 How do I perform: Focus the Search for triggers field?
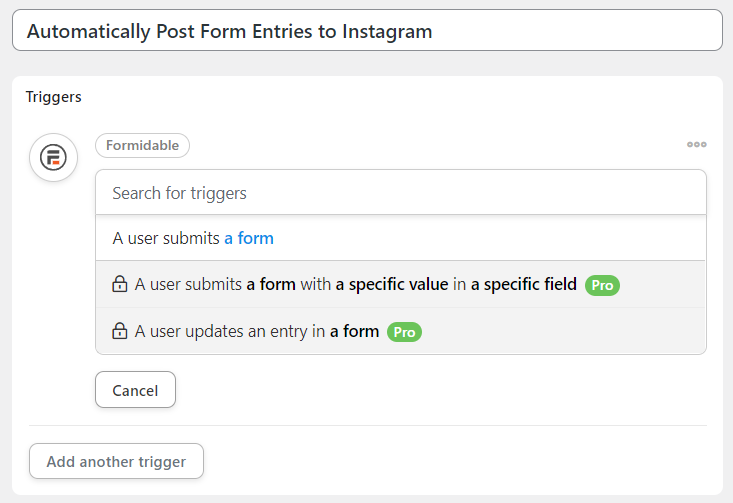401,193
